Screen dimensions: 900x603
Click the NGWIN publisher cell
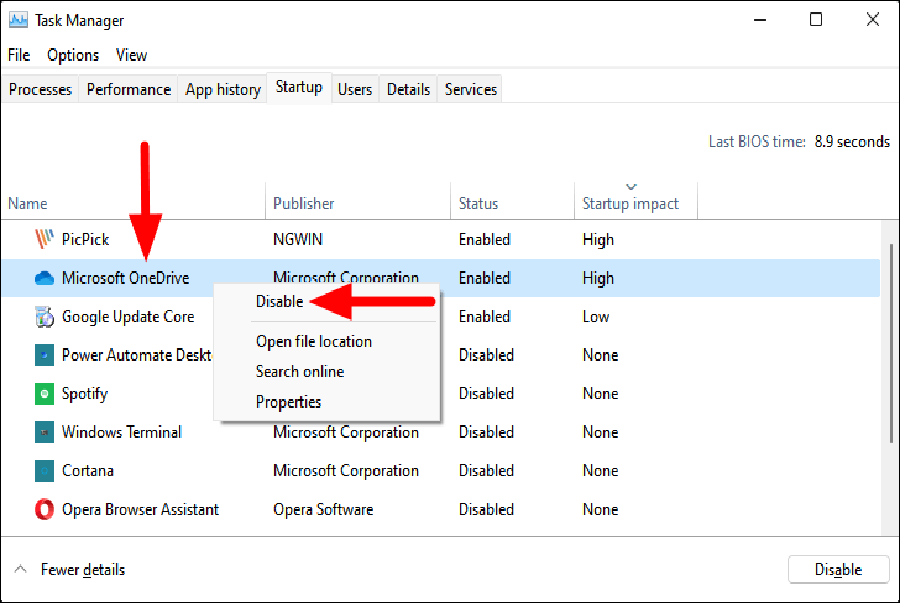point(297,239)
